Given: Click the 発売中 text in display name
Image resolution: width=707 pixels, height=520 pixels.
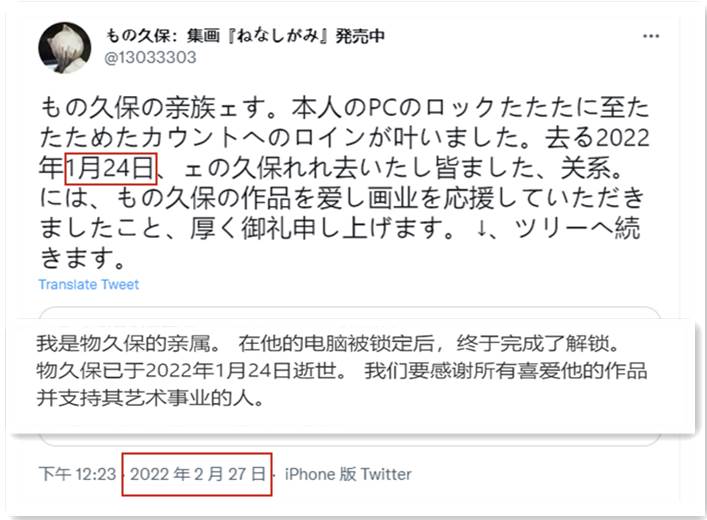Looking at the screenshot, I should pos(360,36).
